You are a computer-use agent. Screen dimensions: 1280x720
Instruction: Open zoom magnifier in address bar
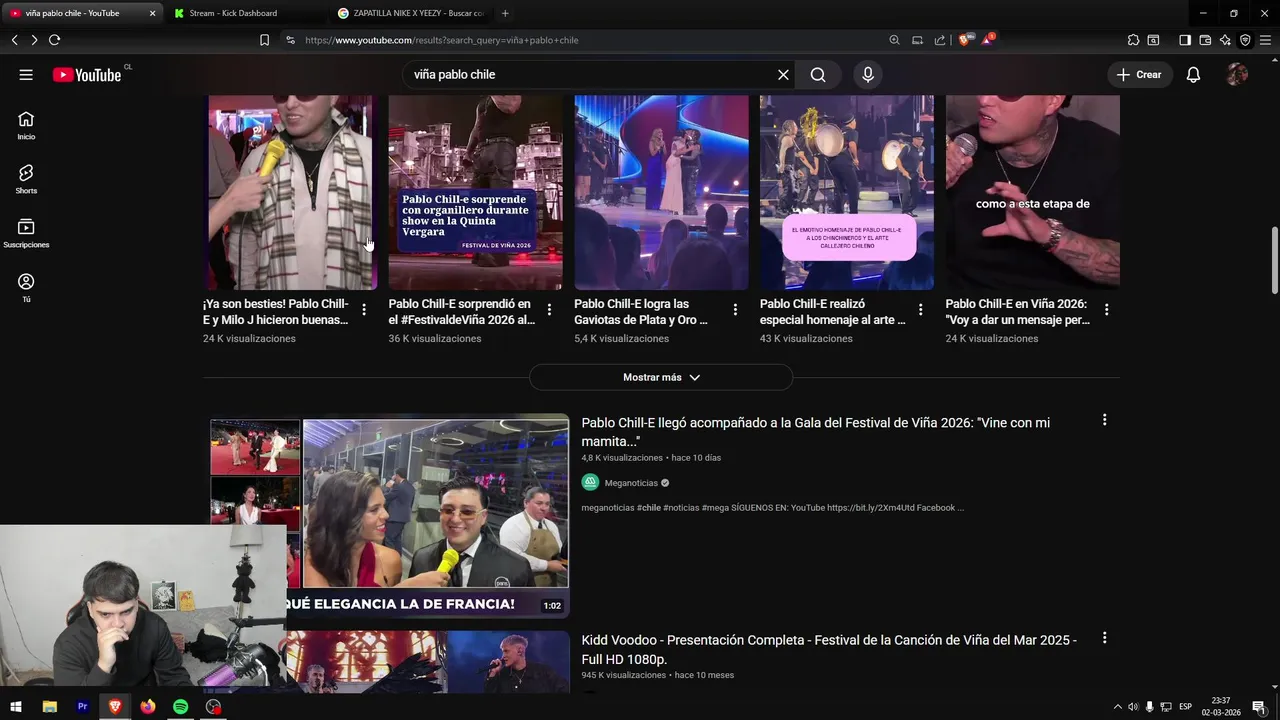tap(894, 40)
